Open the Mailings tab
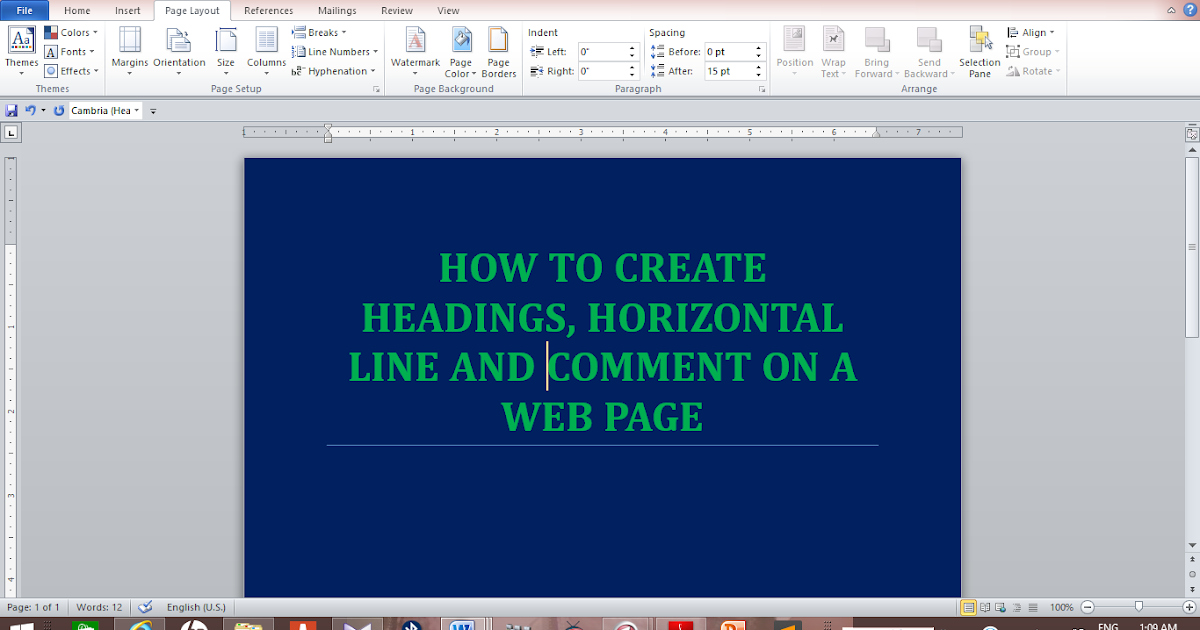The image size is (1200, 630). pos(336,10)
